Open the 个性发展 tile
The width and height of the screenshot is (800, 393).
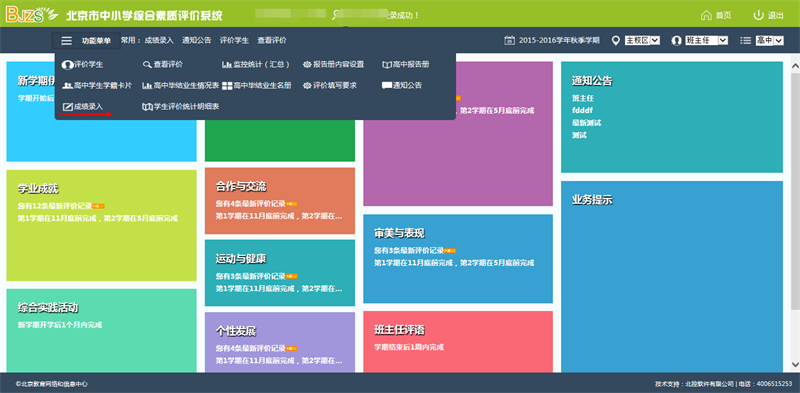tap(280, 342)
